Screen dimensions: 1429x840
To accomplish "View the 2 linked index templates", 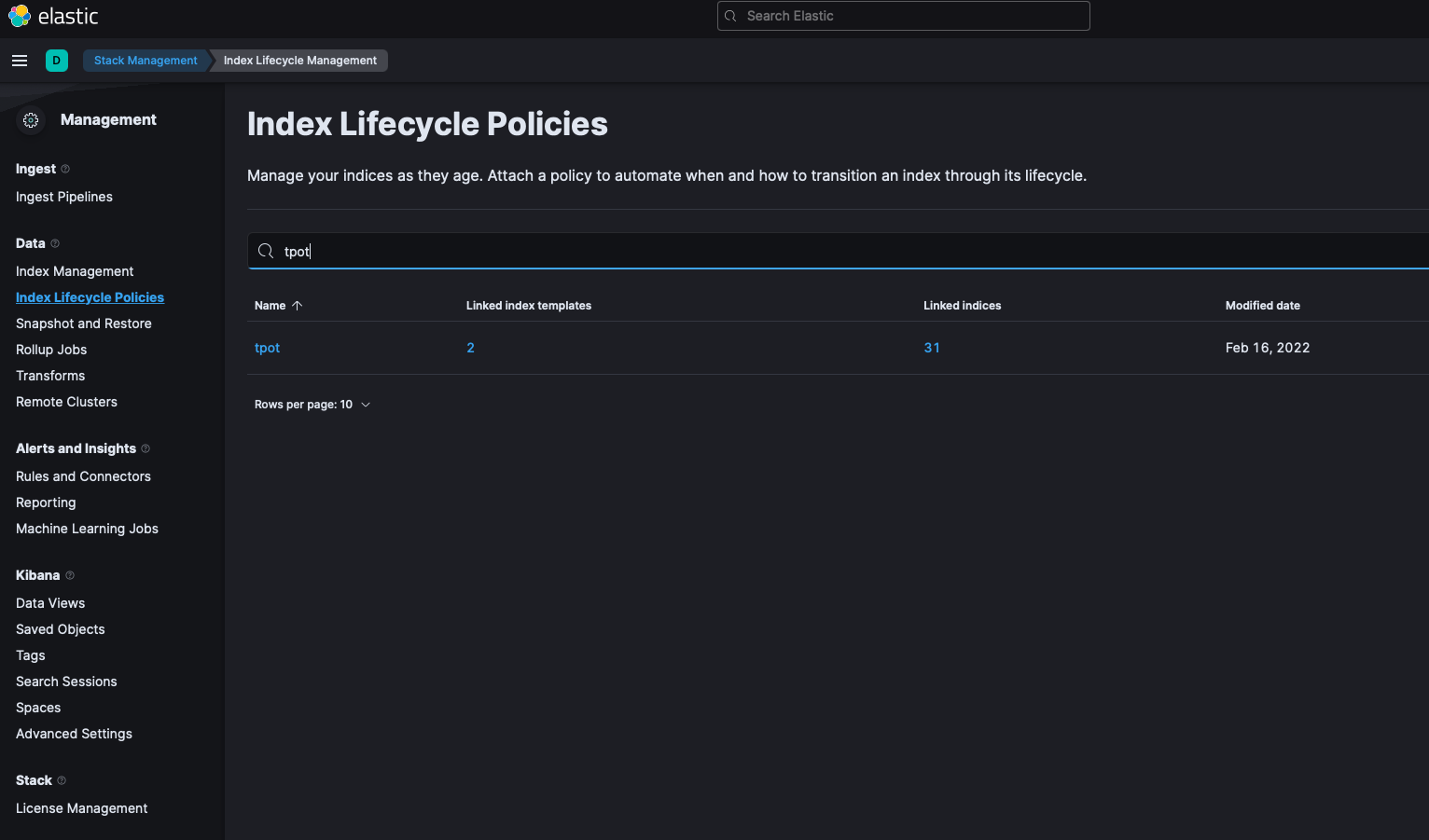I will tap(470, 348).
